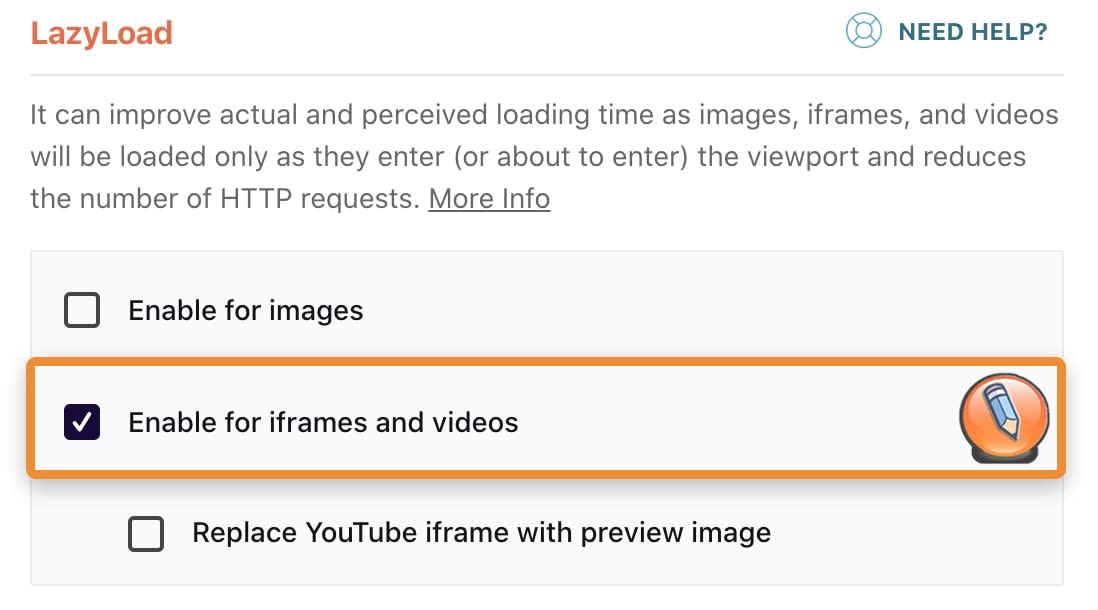Image resolution: width=1098 pixels, height=610 pixels.
Task: Click the white checkmark in the checked box
Action: (x=82, y=421)
